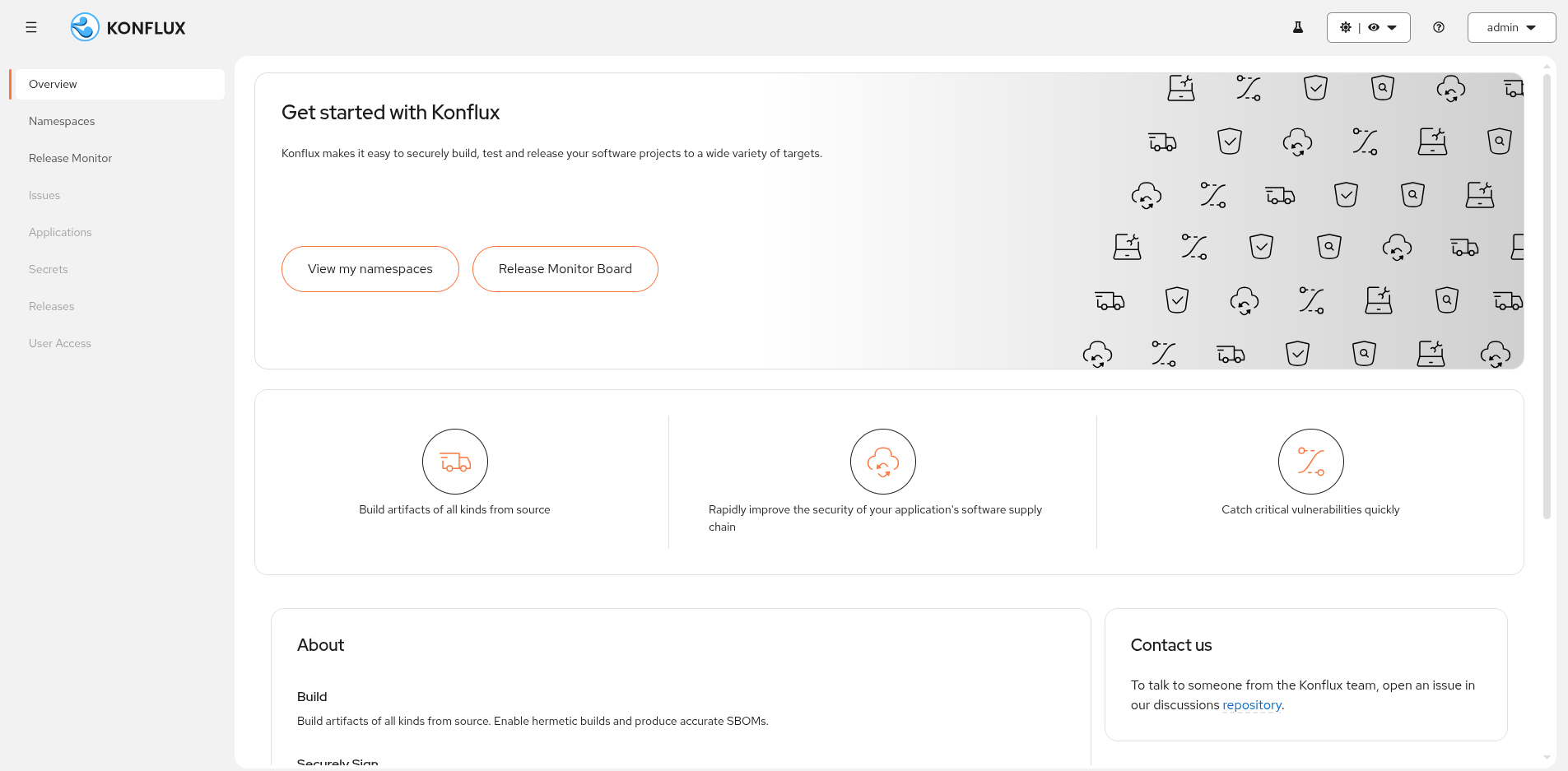This screenshot has height=771, width=1568.
Task: Open Applications in the sidebar
Action: pos(119,232)
